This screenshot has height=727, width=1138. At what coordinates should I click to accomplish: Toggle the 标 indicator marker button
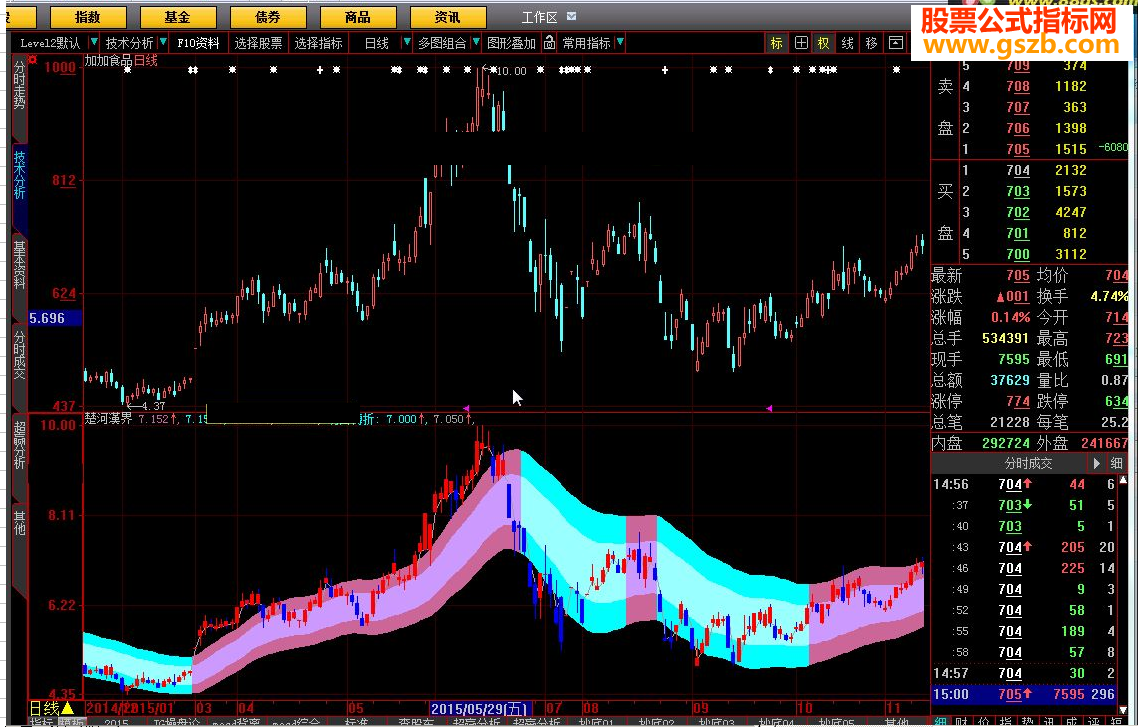(777, 43)
